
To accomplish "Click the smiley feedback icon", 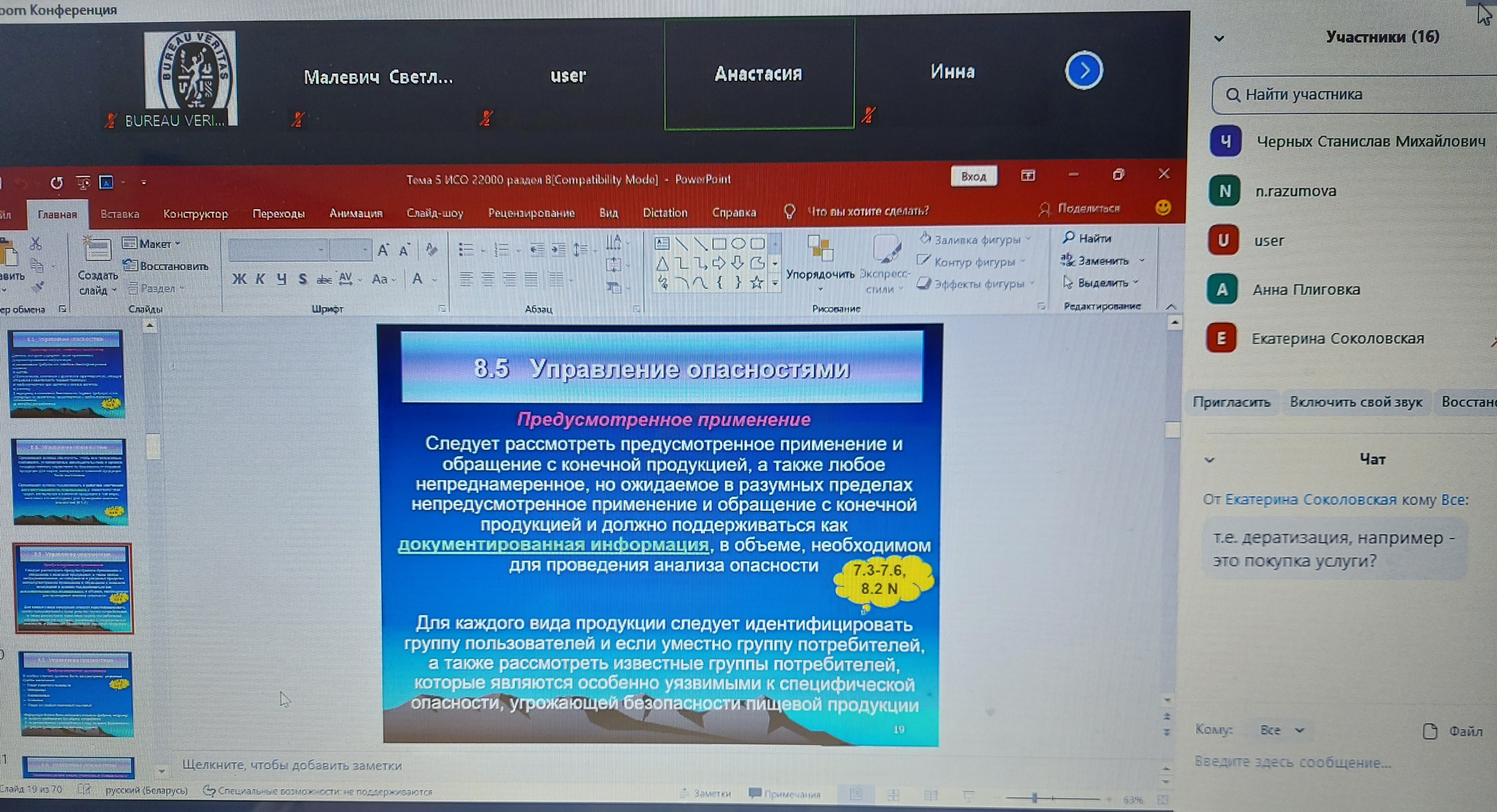I will coord(1163,208).
